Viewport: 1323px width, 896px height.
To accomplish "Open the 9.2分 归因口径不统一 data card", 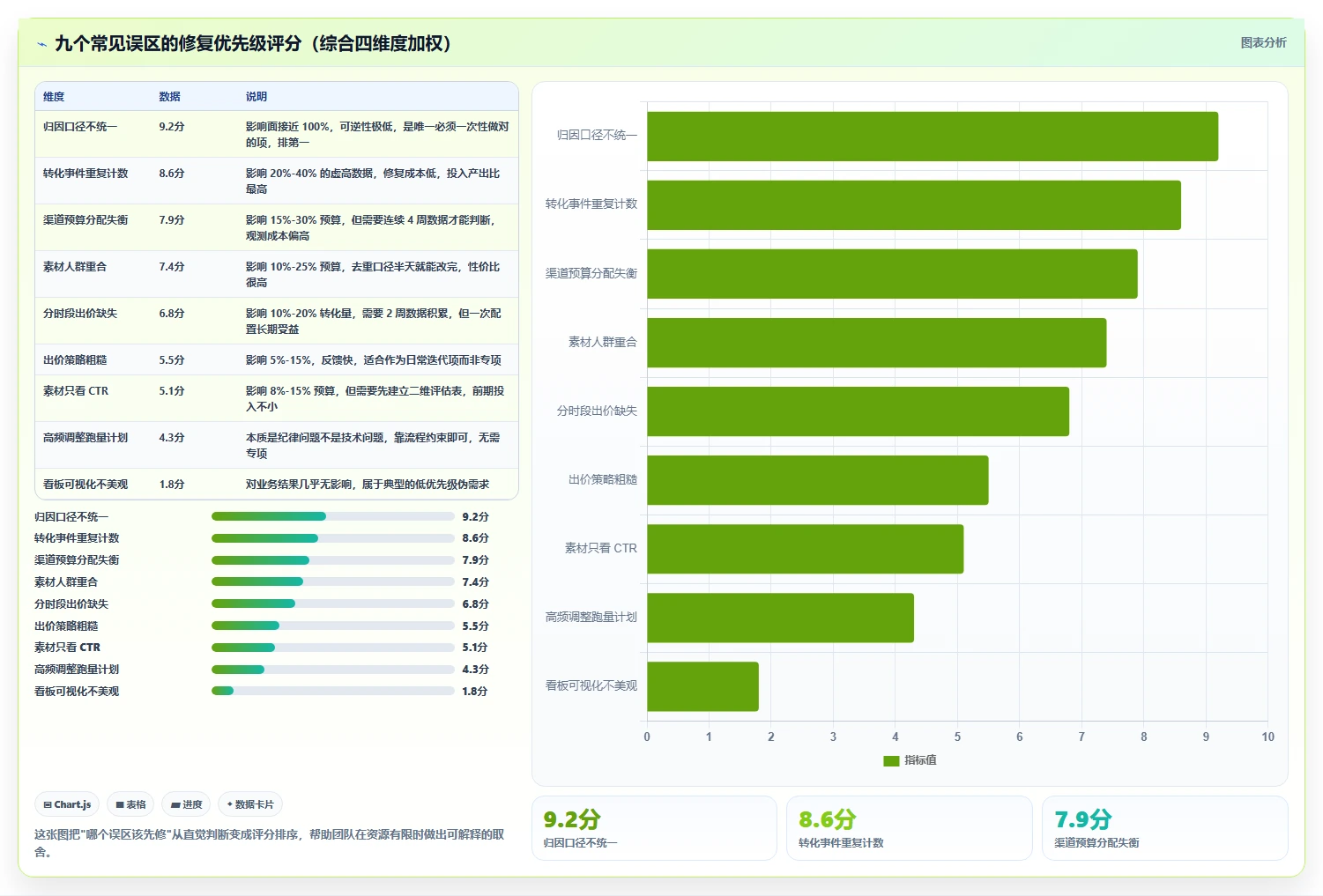I will point(654,828).
